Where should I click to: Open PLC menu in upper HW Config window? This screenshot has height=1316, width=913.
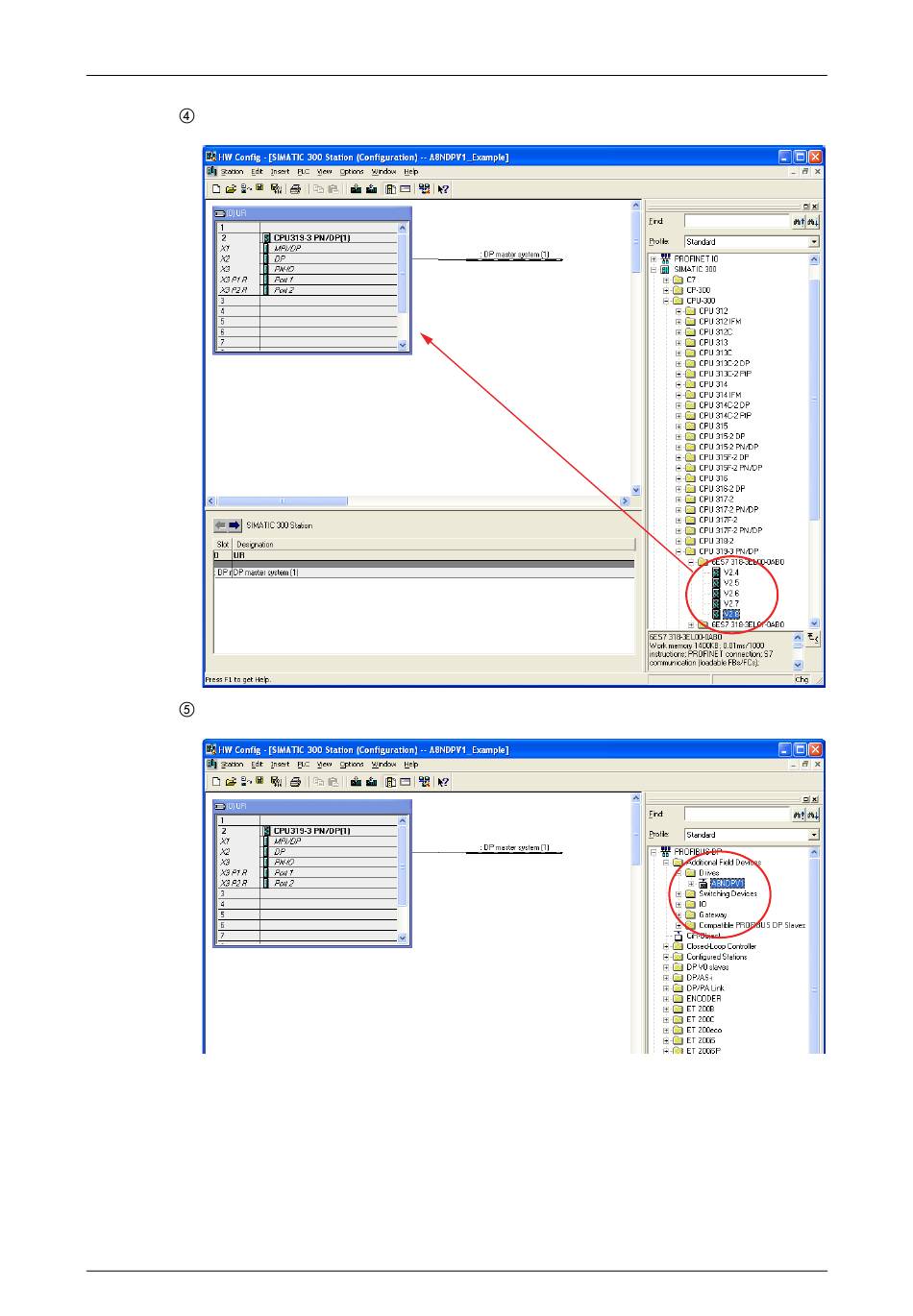tap(304, 172)
